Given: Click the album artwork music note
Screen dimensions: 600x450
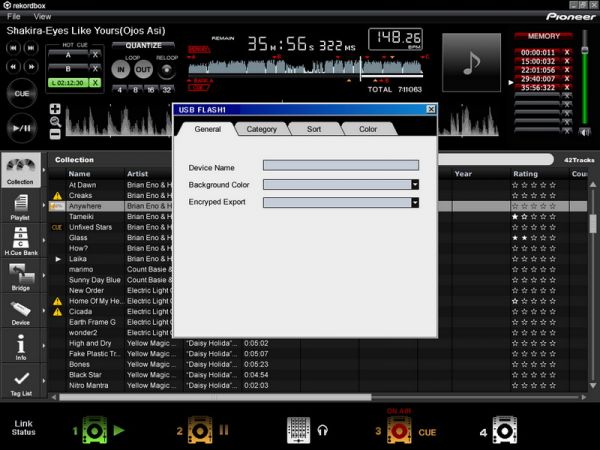Looking at the screenshot, I should pyautogui.click(x=471, y=62).
